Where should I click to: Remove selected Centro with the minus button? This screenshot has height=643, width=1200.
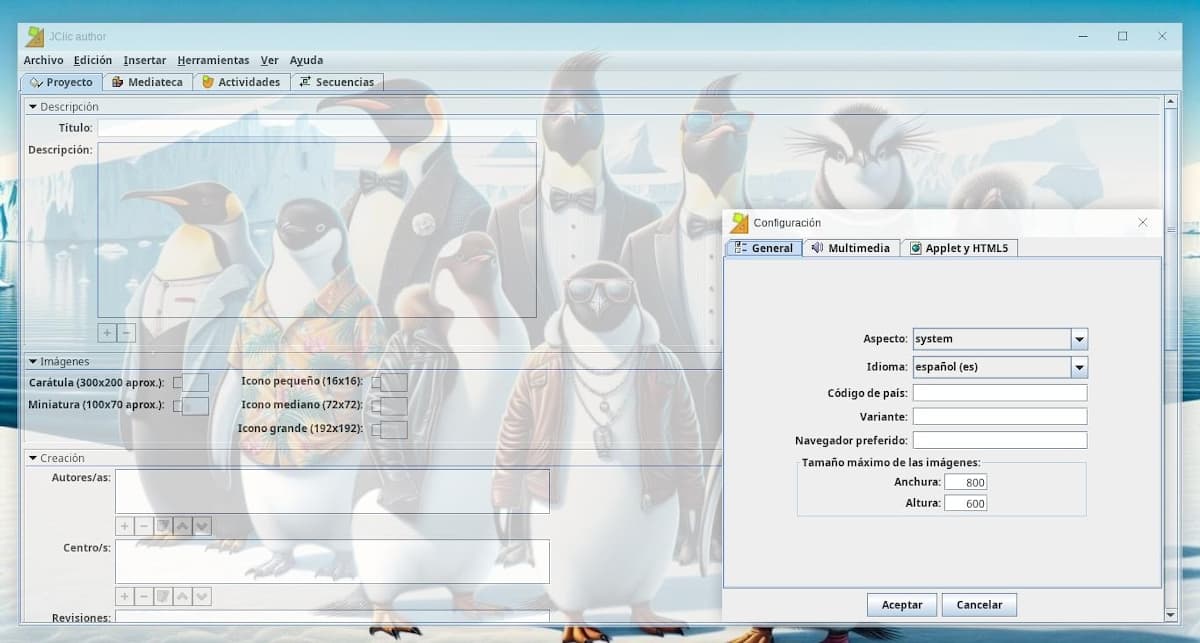click(x=144, y=596)
